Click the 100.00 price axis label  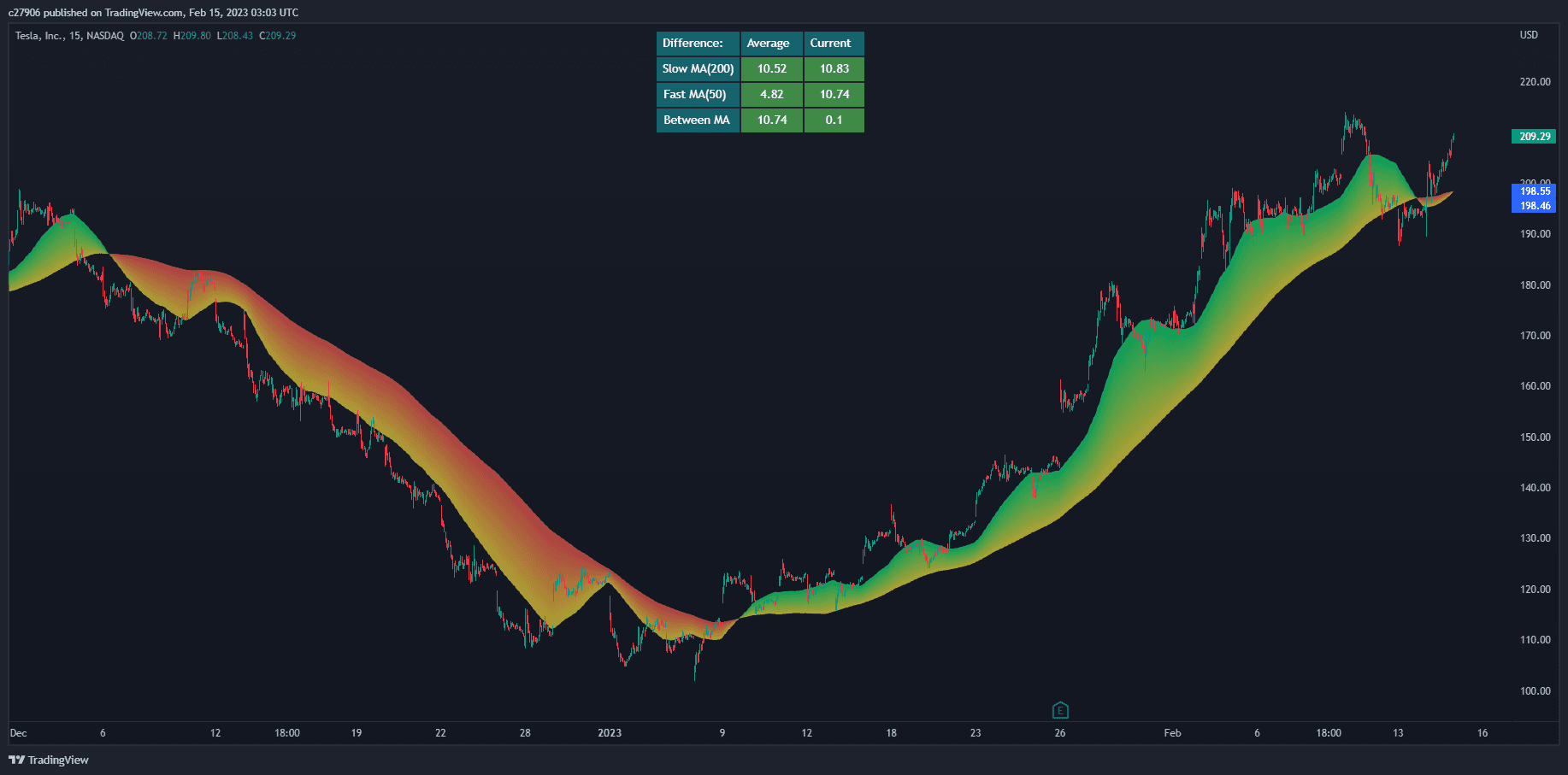tap(1535, 691)
